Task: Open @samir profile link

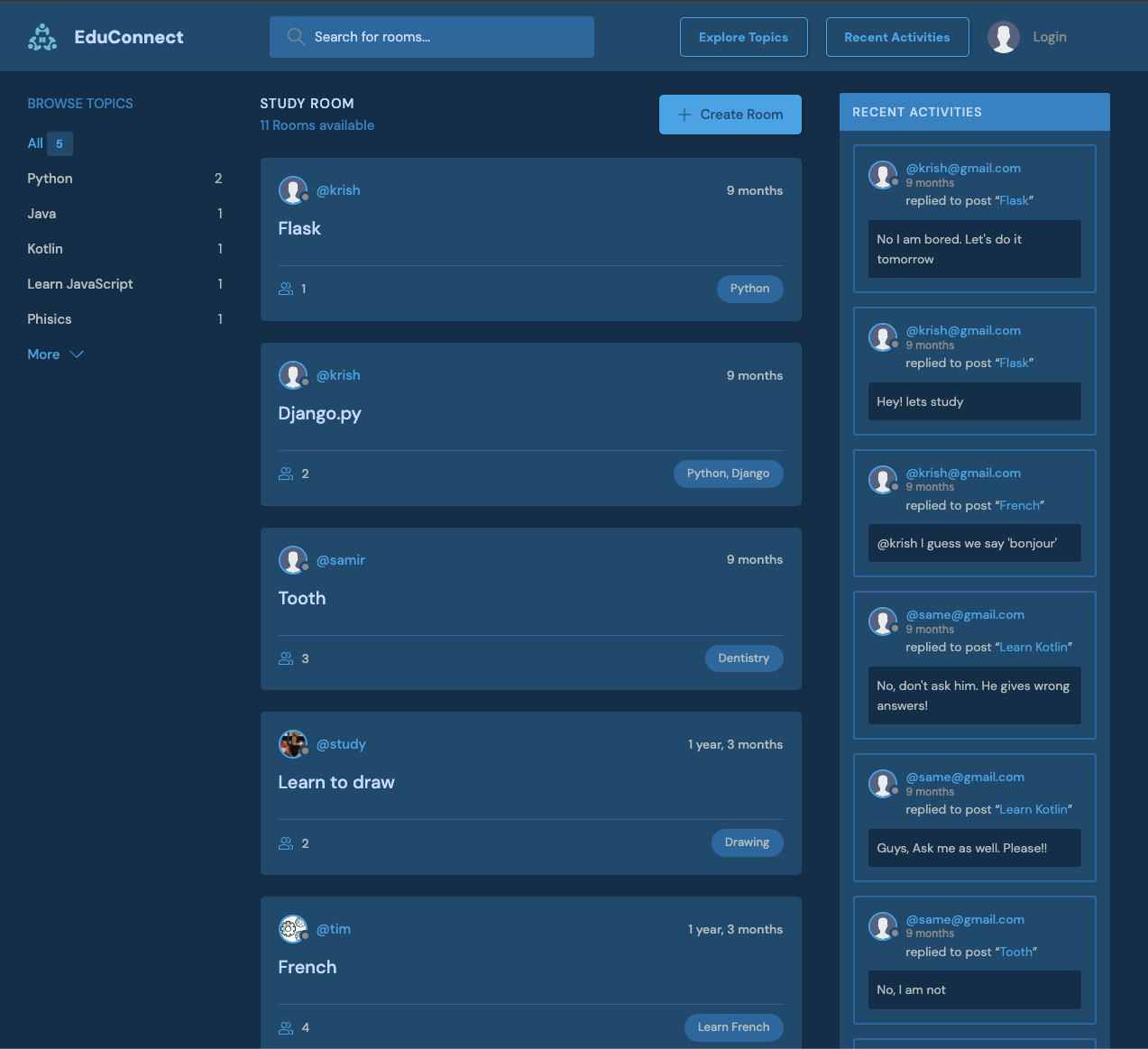Action: coord(341,560)
